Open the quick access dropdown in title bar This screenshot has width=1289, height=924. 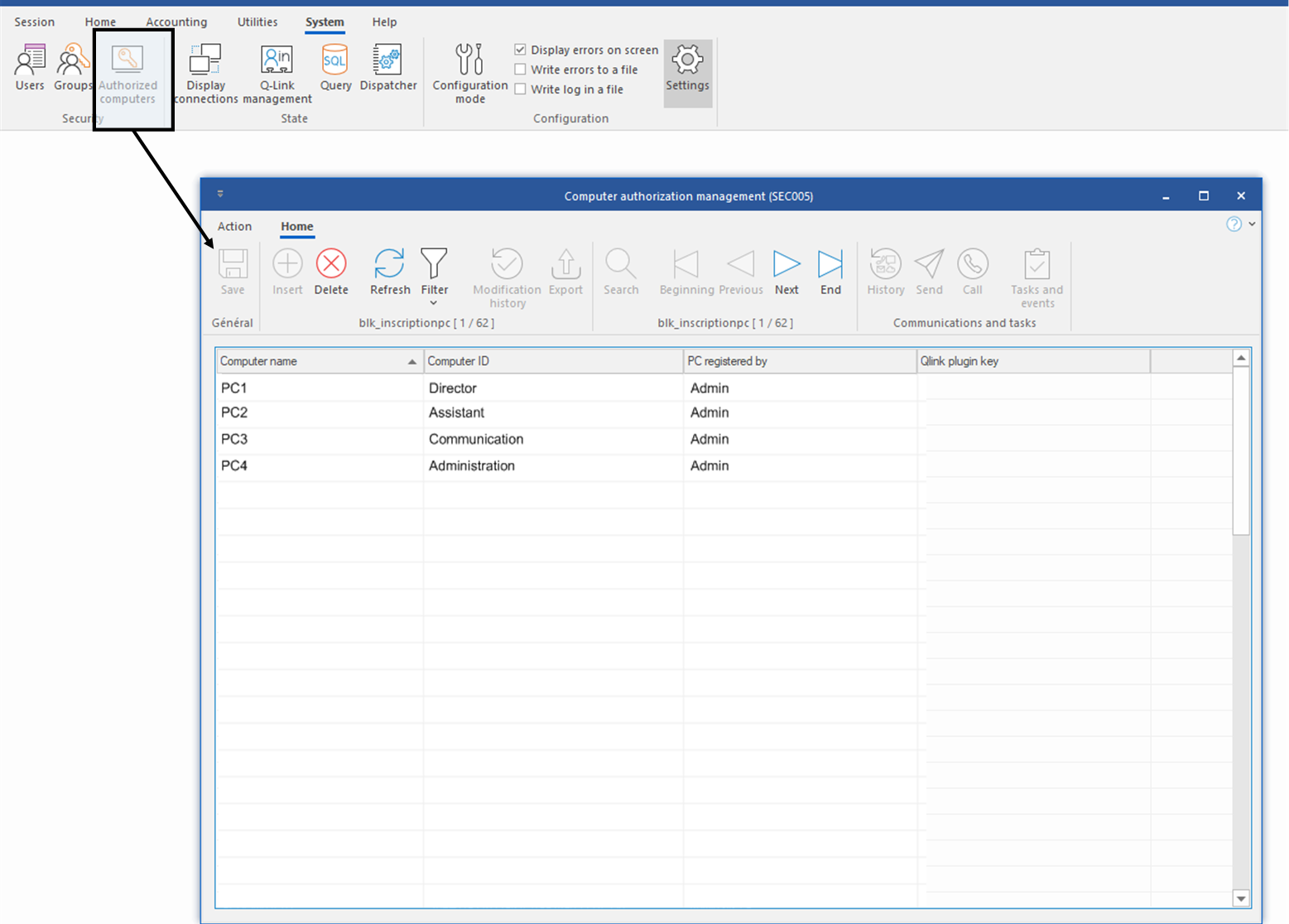pos(220,195)
